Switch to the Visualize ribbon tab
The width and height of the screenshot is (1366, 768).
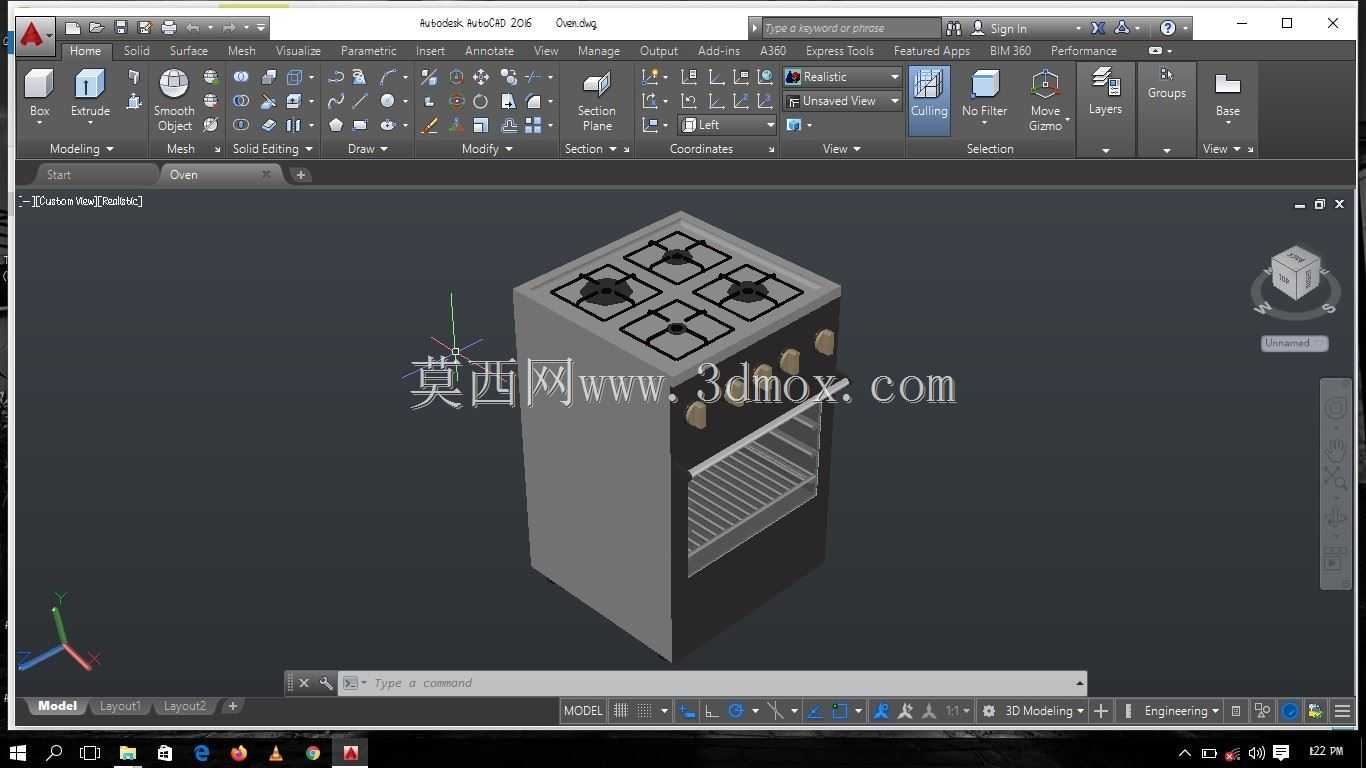pyautogui.click(x=298, y=51)
